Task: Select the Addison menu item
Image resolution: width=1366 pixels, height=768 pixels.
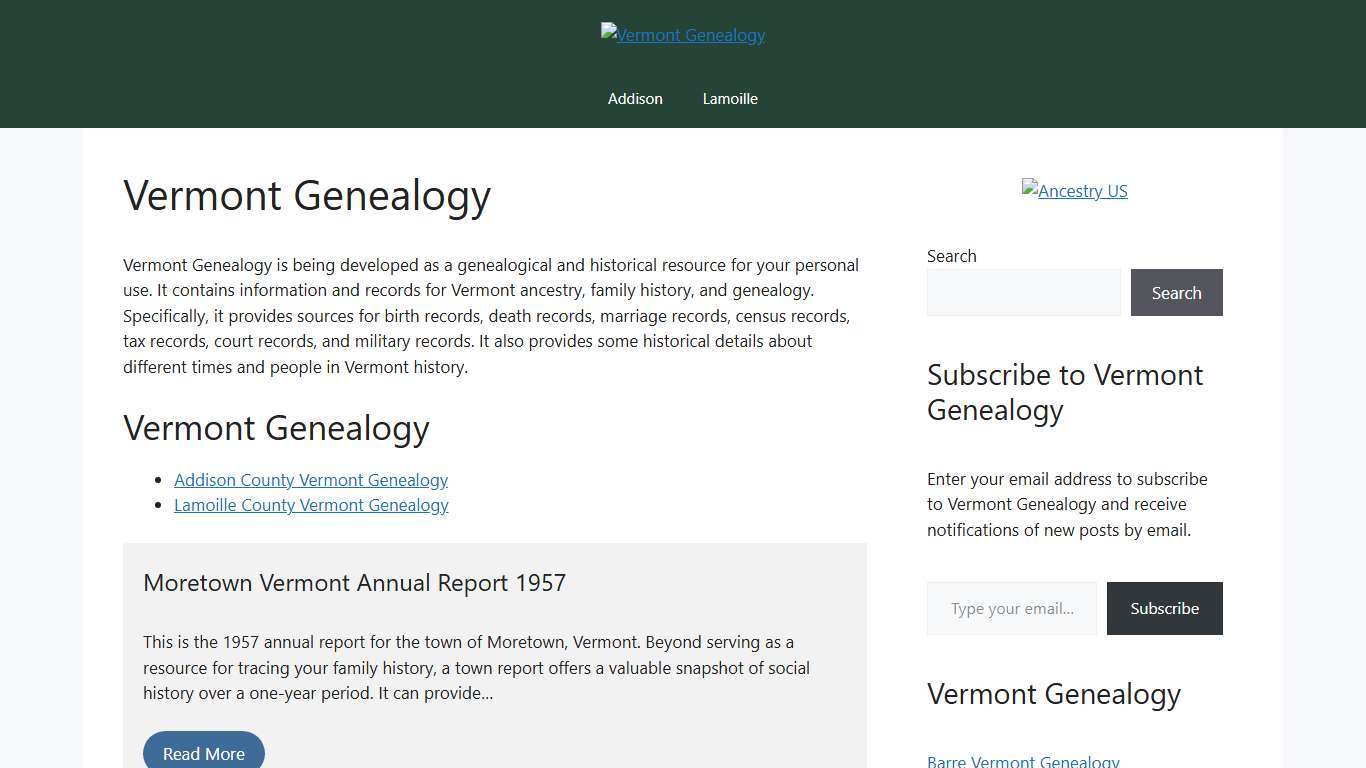Action: tap(635, 98)
